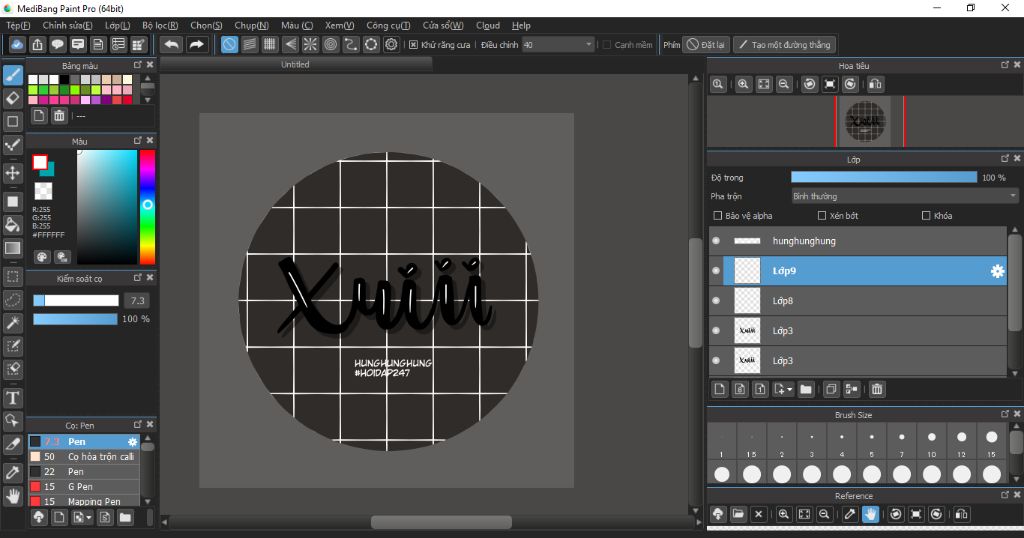This screenshot has height=538, width=1024.
Task: Select the Gradient tool
Action: click(x=12, y=248)
